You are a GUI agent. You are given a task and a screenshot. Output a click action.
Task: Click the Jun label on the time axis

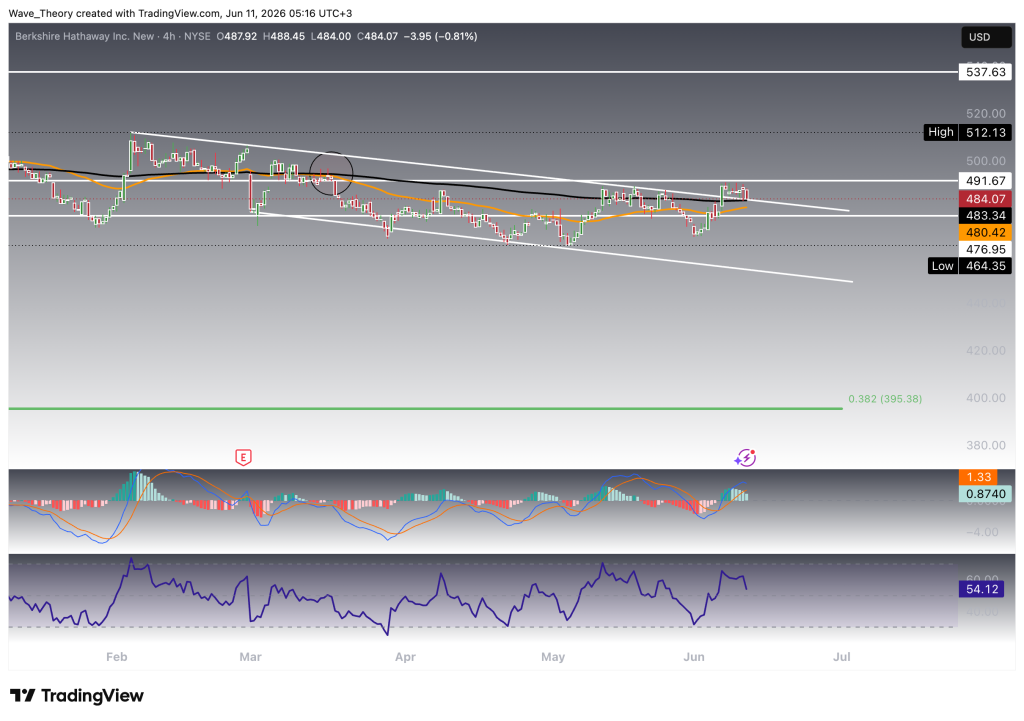coord(694,657)
